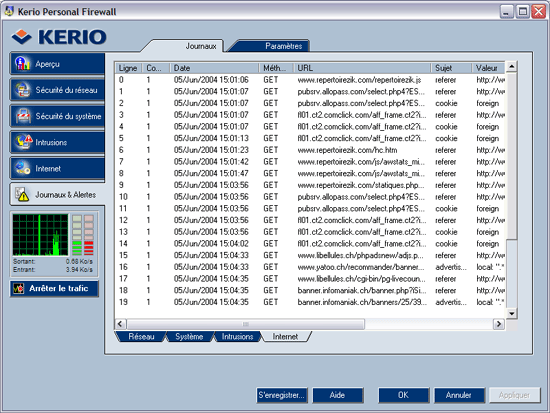Click the vertical scrollbar up arrow

(511, 66)
